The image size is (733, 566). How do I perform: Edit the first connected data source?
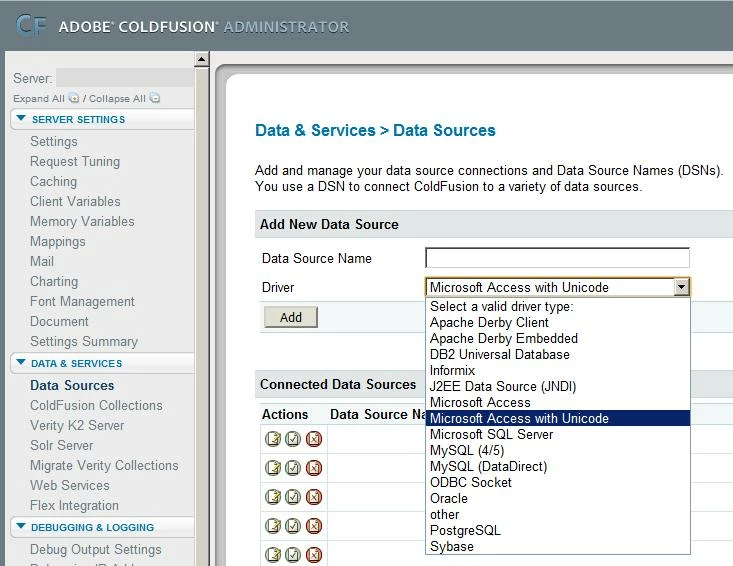click(x=273, y=439)
